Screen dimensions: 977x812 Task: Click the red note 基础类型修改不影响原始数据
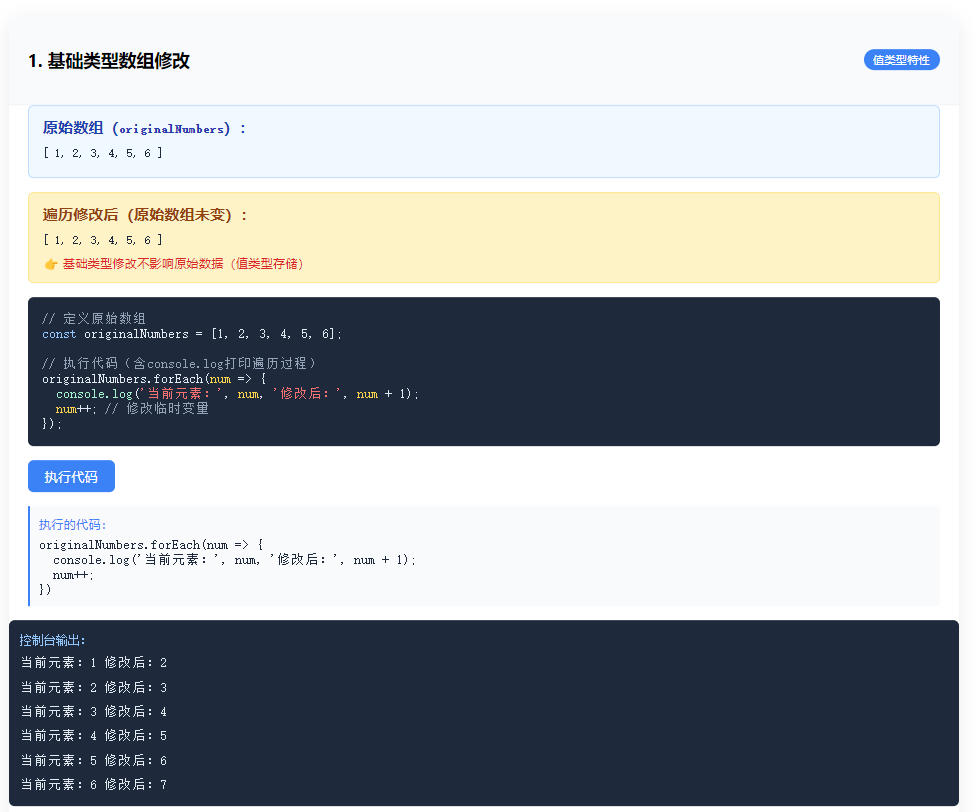(x=183, y=264)
